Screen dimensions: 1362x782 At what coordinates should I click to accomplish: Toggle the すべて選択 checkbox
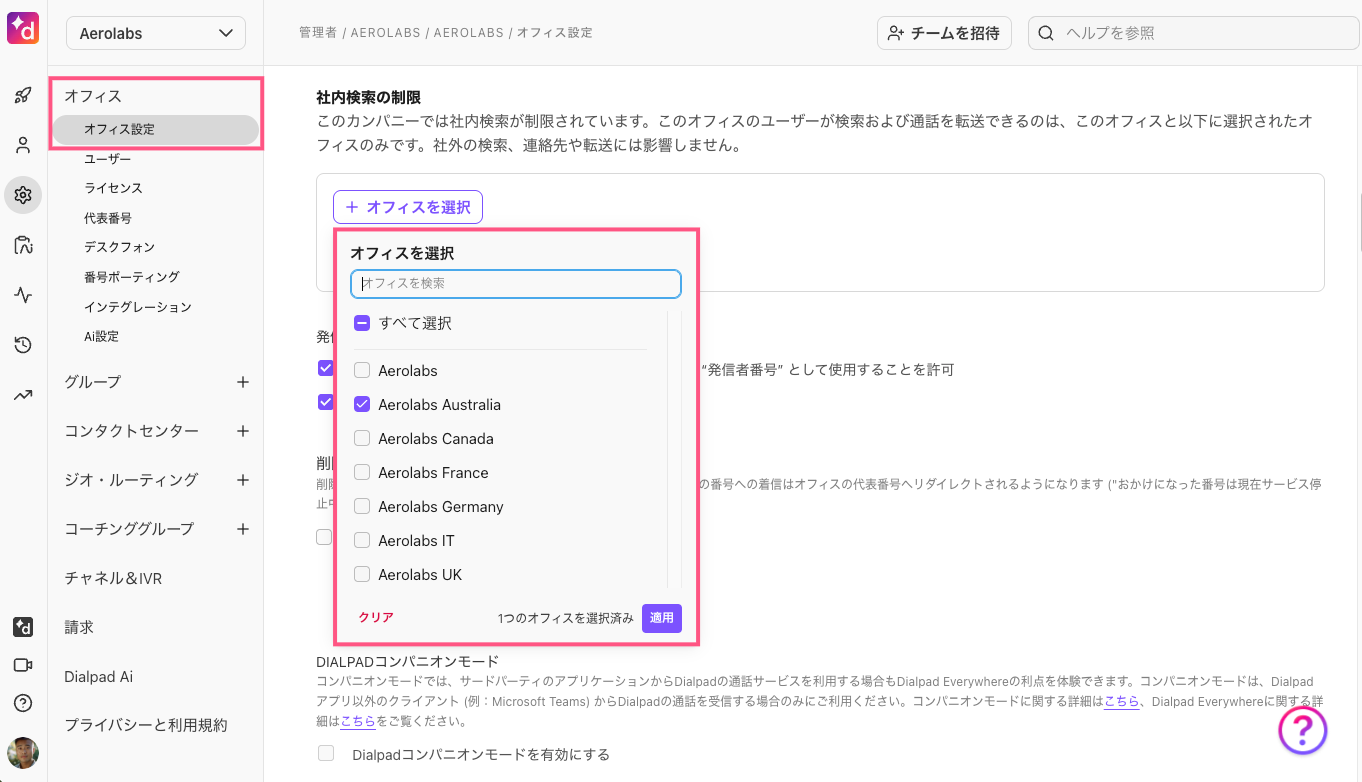pos(362,324)
